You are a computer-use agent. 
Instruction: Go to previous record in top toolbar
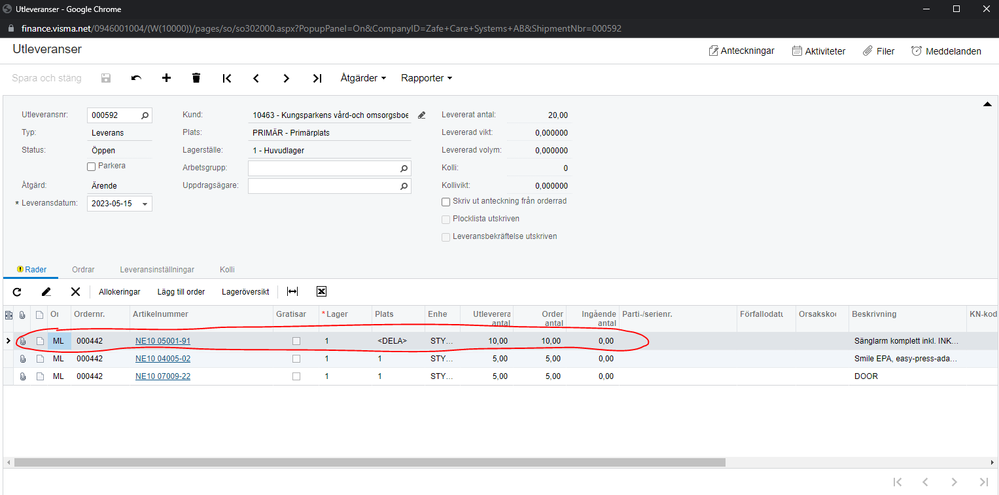pyautogui.click(x=256, y=78)
